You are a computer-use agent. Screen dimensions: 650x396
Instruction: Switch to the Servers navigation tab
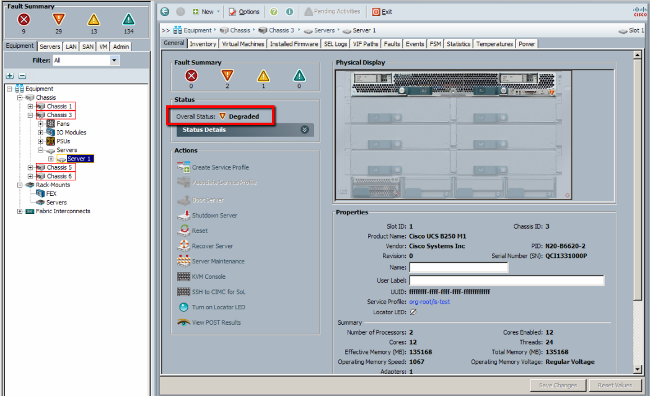click(x=50, y=46)
